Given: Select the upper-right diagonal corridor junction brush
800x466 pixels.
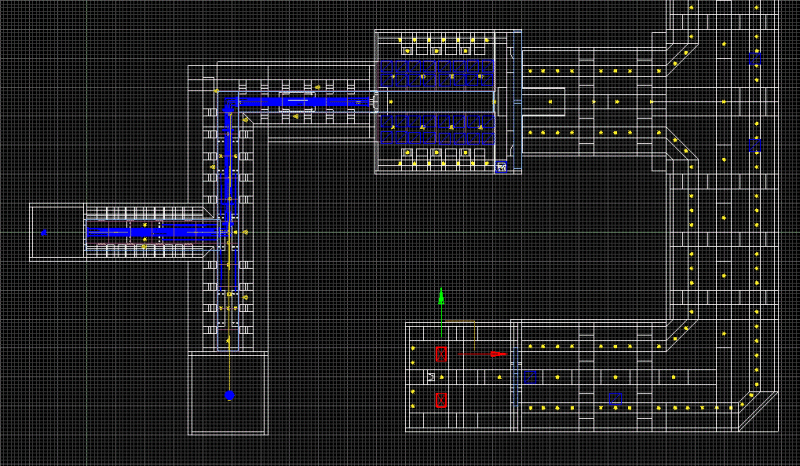Looking at the screenshot, I should click(682, 58).
